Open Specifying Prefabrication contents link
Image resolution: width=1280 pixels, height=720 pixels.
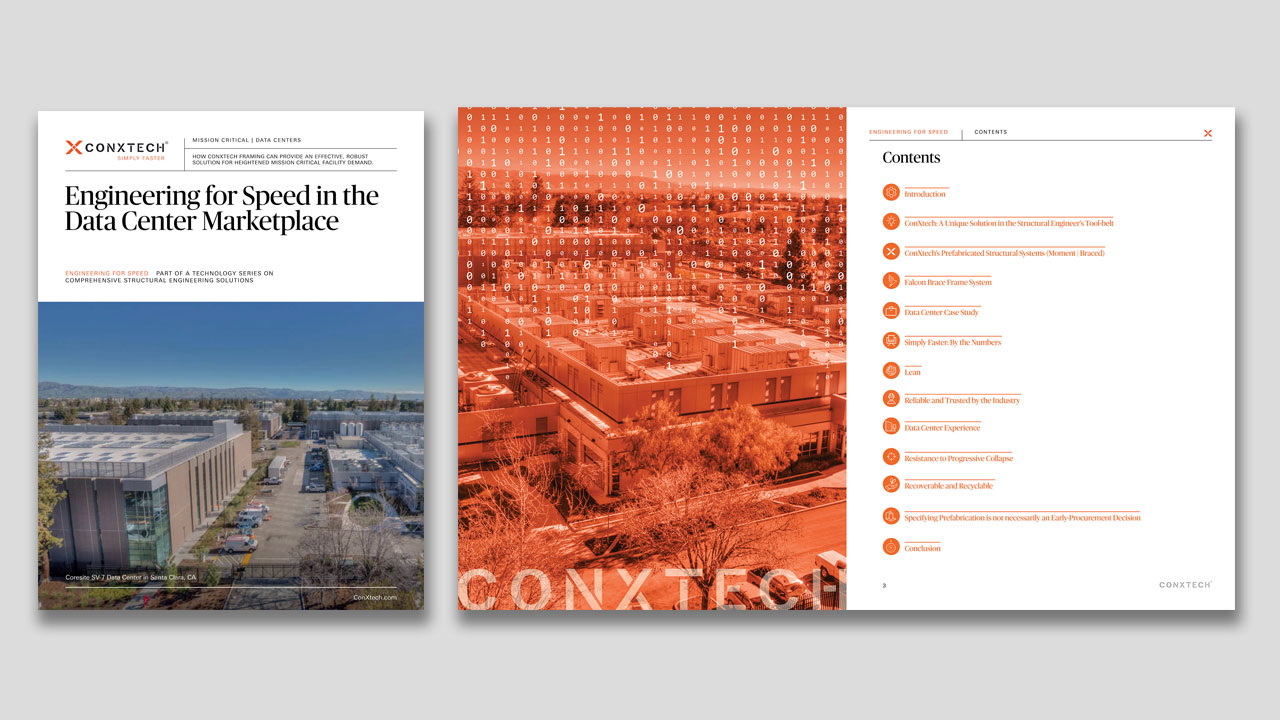click(x=1021, y=518)
